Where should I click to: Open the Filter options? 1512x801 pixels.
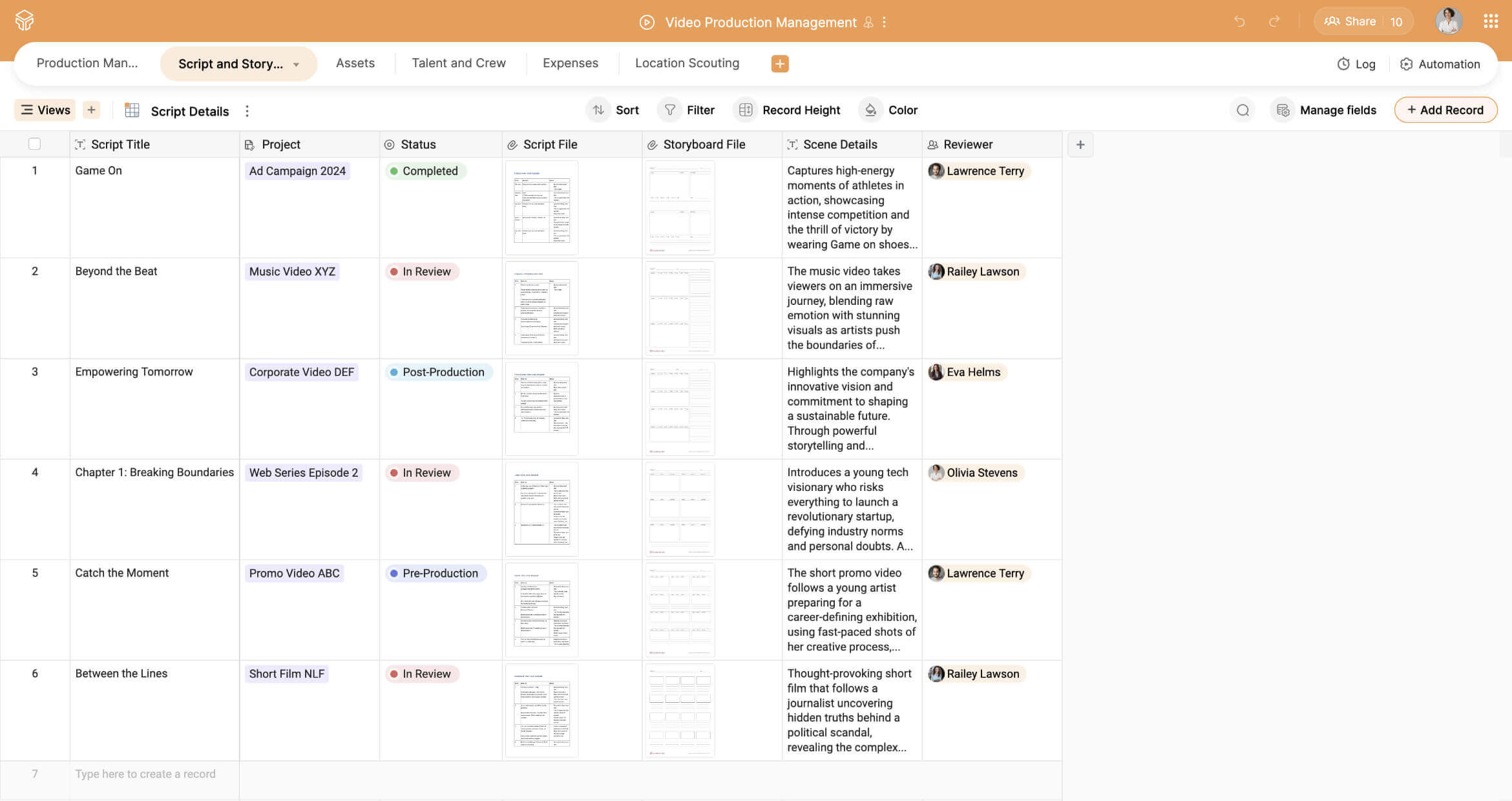coord(687,110)
